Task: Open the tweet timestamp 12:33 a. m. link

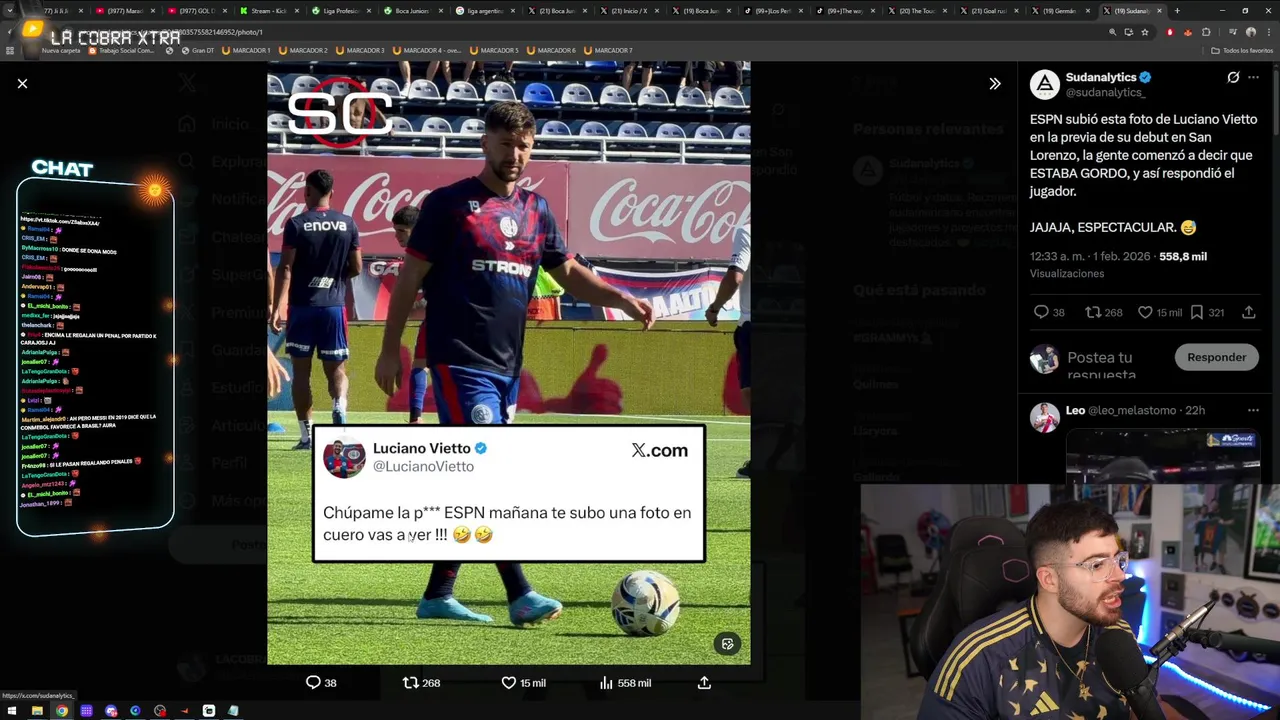Action: click(1090, 256)
